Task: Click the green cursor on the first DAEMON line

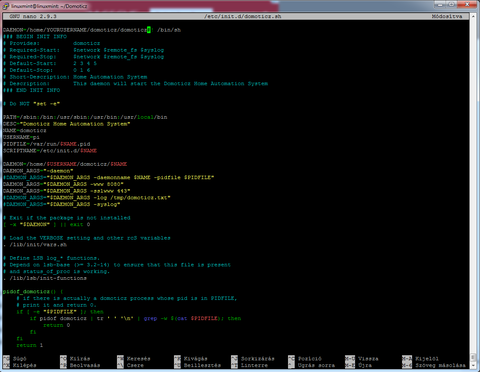Action: [149, 30]
